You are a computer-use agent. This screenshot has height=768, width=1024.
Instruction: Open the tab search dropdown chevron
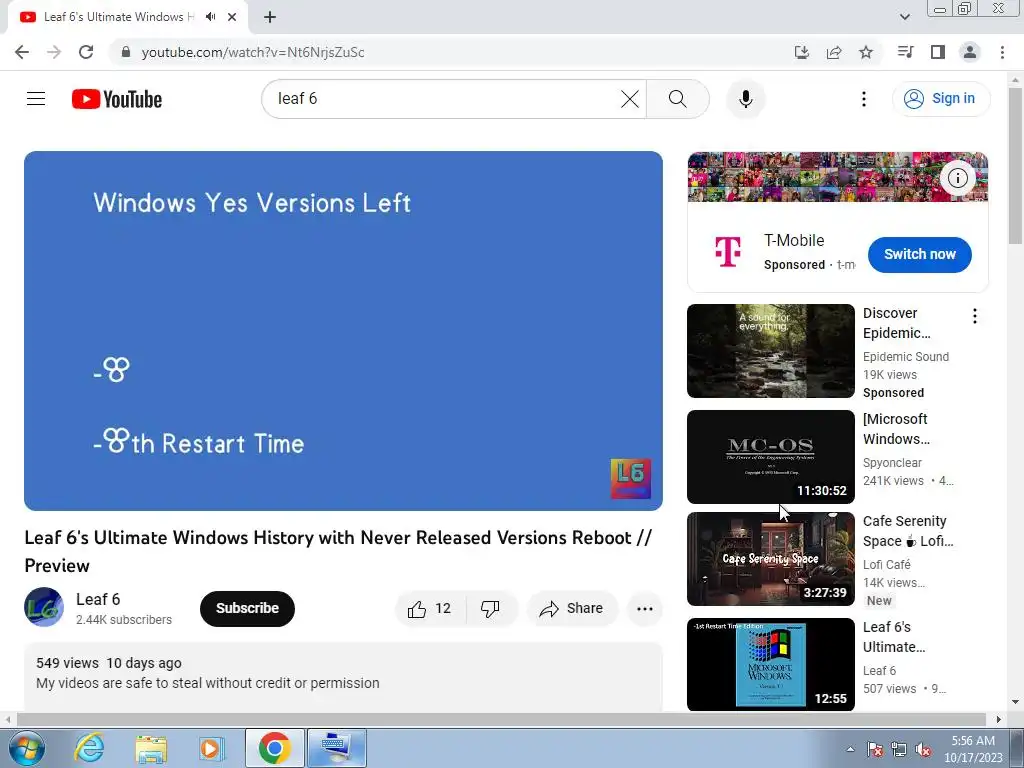[904, 17]
